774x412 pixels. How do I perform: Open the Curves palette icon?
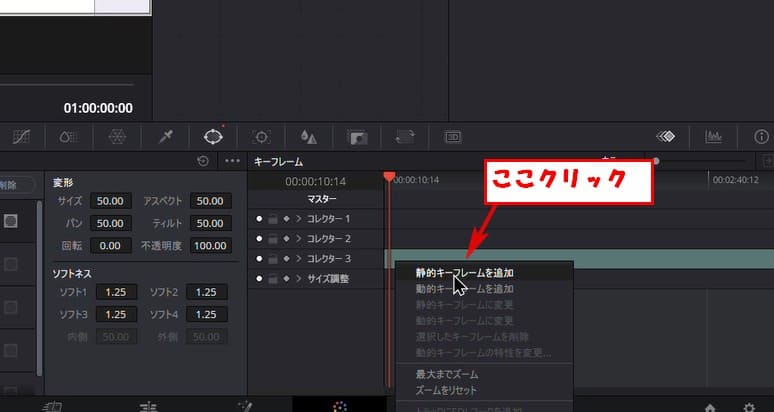coord(22,137)
